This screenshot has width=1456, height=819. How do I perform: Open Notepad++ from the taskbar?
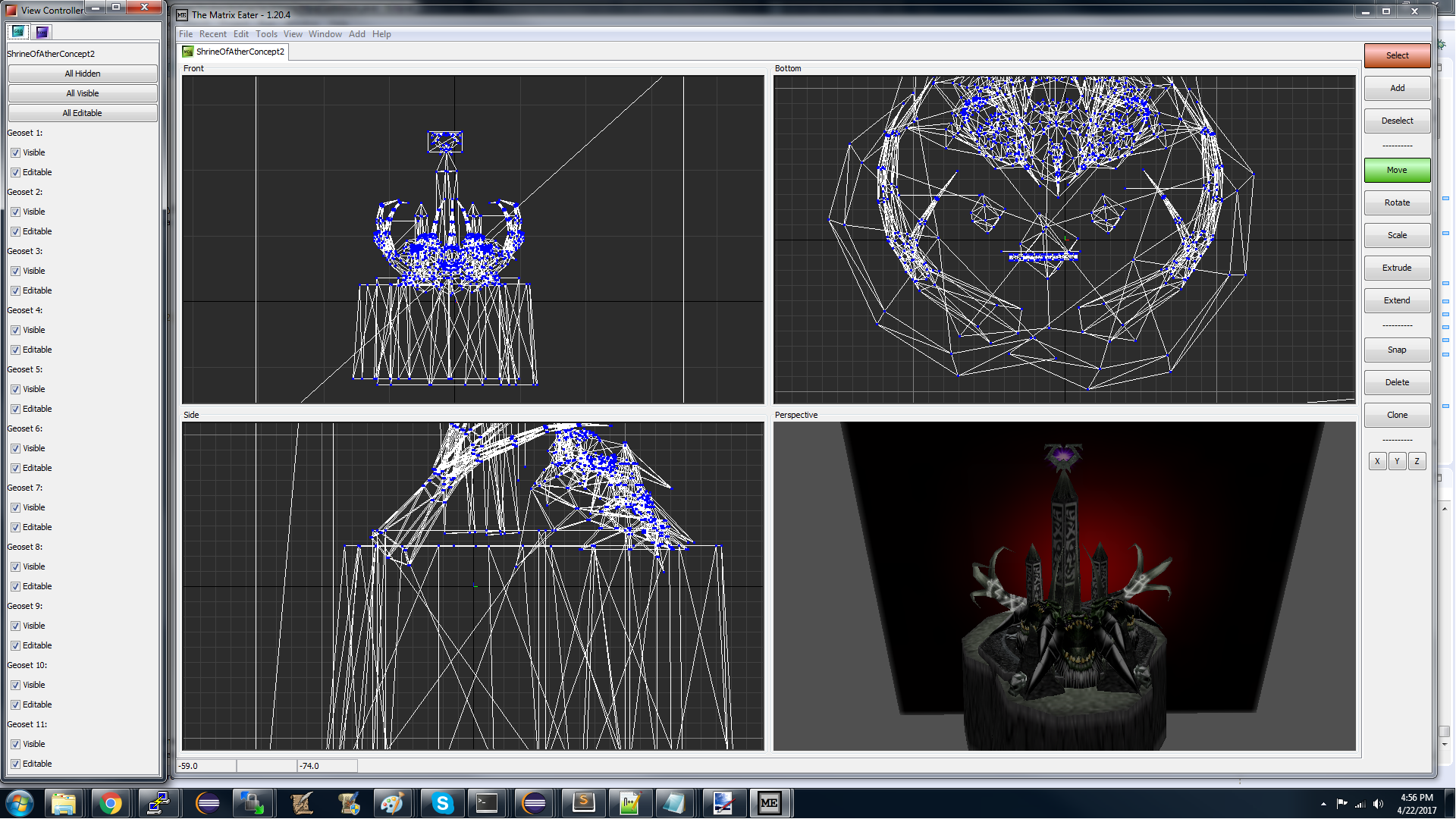(x=629, y=803)
